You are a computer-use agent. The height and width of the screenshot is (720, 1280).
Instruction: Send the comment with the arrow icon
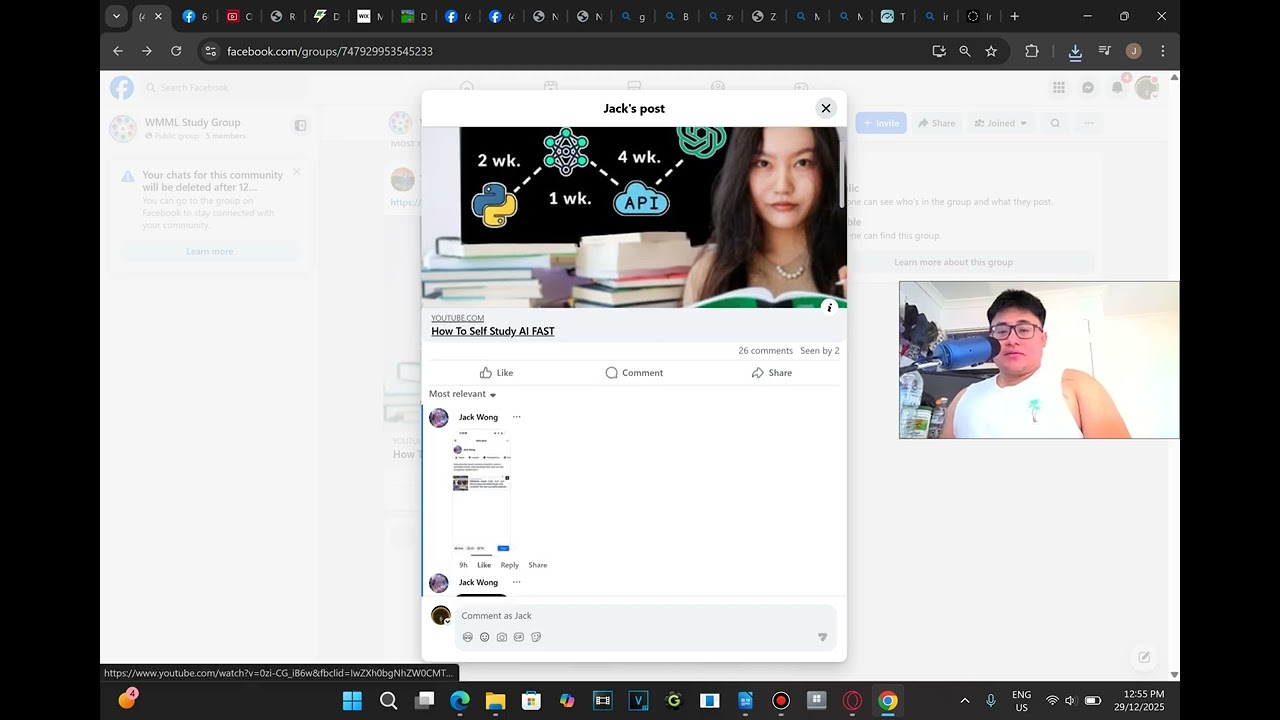pyautogui.click(x=823, y=637)
